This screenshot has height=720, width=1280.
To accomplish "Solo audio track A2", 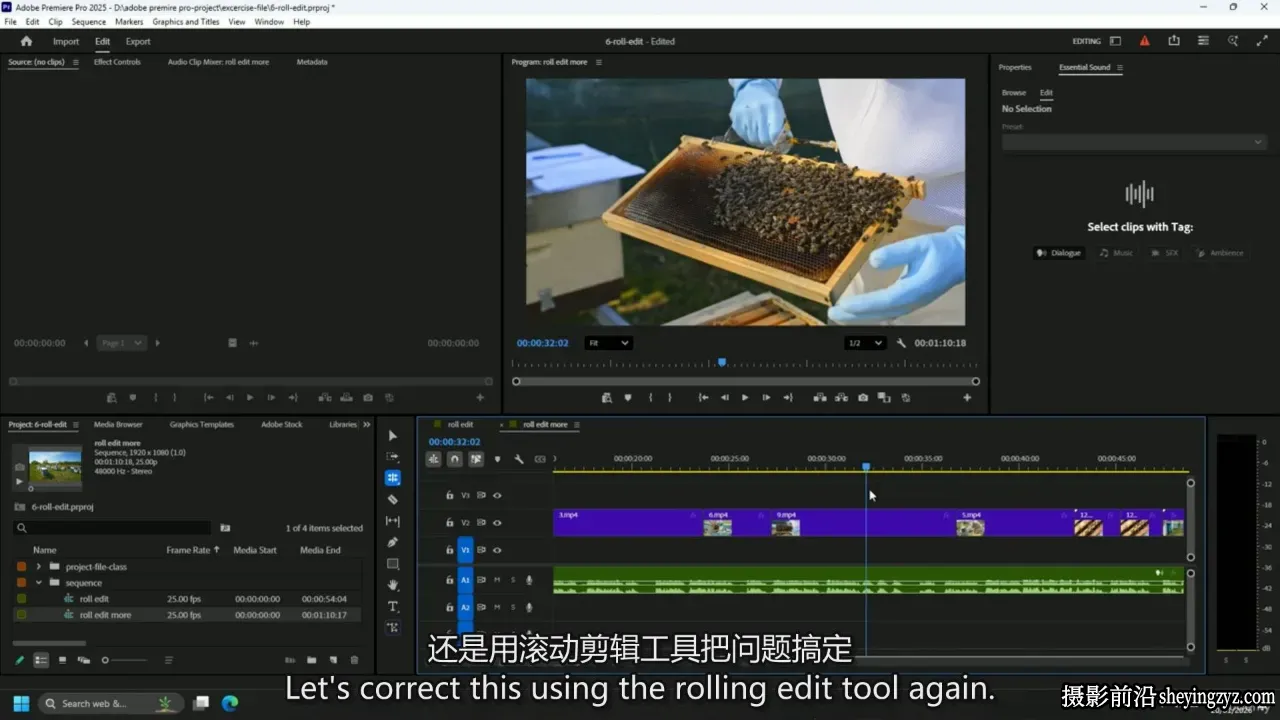I will click(513, 607).
